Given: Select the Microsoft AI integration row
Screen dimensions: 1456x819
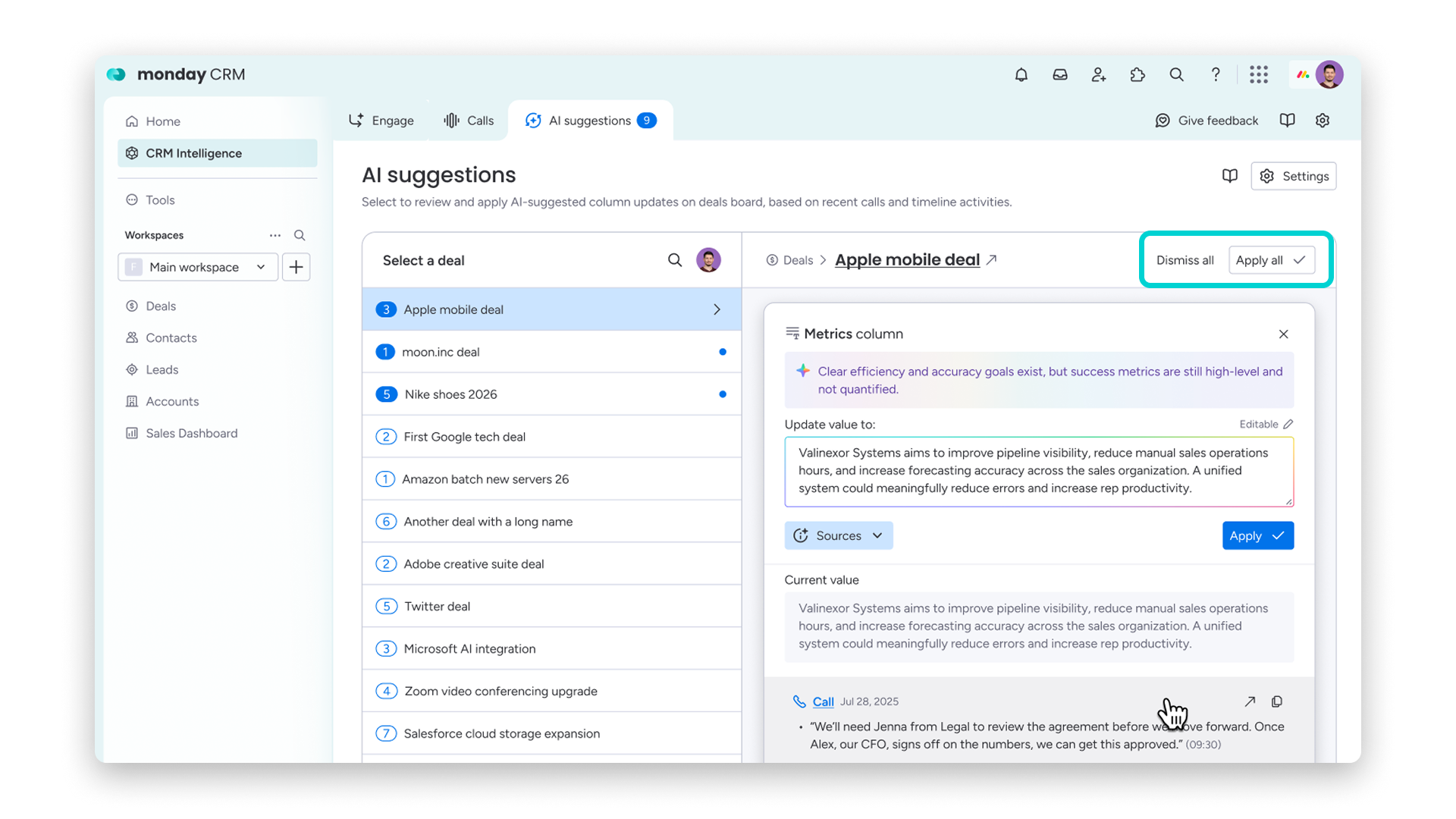Looking at the screenshot, I should point(552,649).
